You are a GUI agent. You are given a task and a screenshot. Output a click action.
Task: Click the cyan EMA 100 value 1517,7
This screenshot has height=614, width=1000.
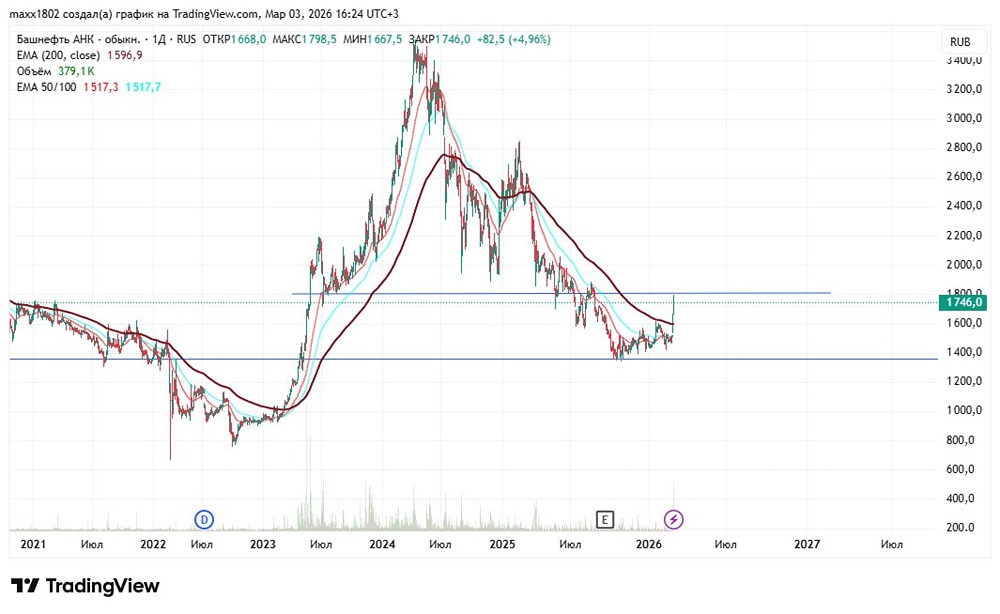point(143,87)
